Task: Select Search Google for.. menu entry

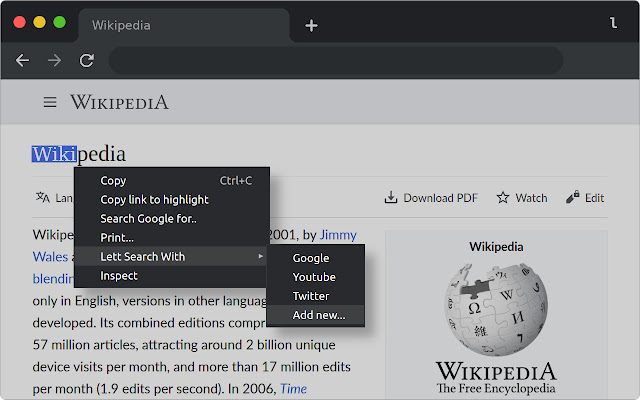Action: [148, 219]
